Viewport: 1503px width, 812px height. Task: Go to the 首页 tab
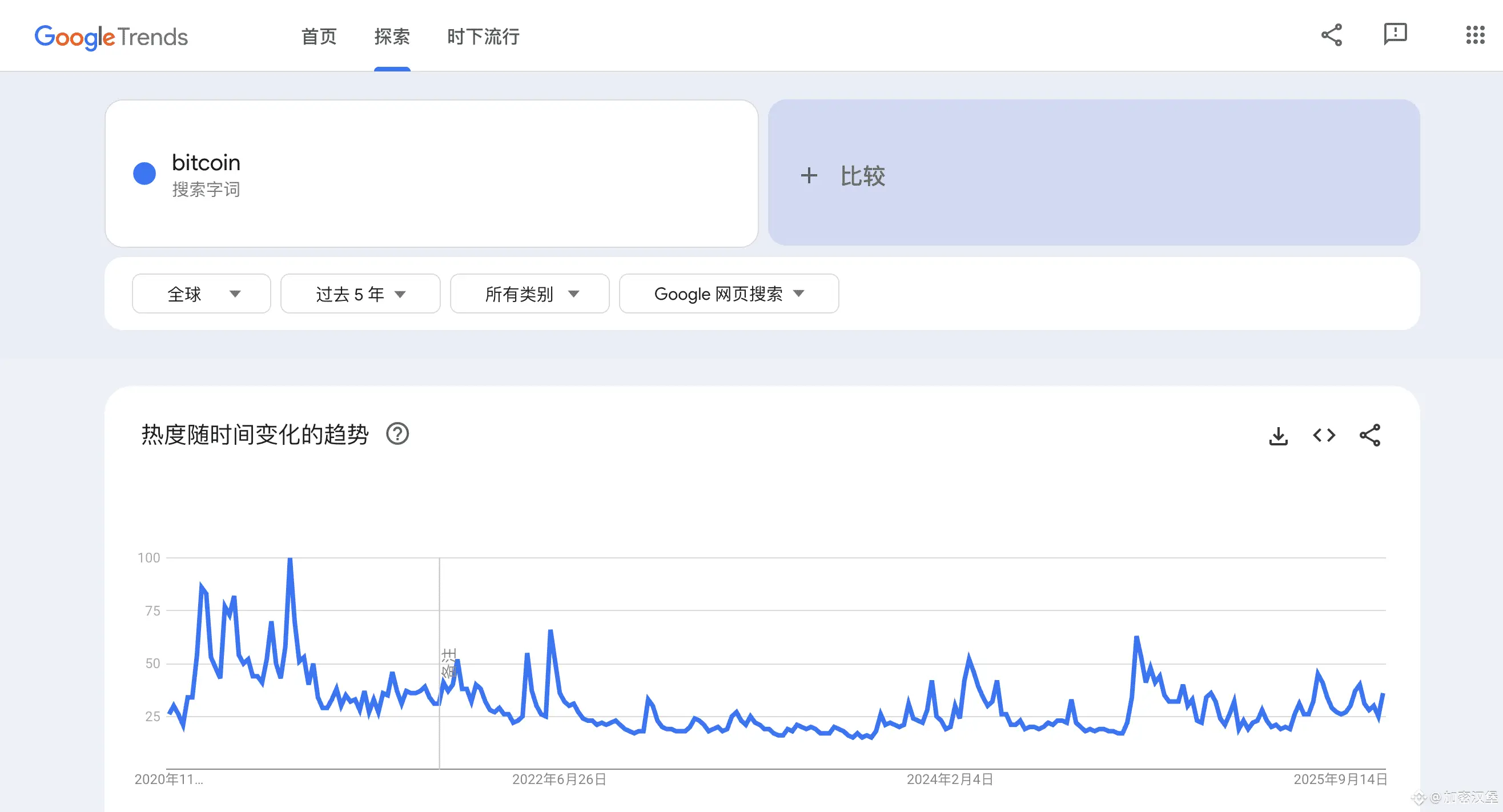pos(319,37)
